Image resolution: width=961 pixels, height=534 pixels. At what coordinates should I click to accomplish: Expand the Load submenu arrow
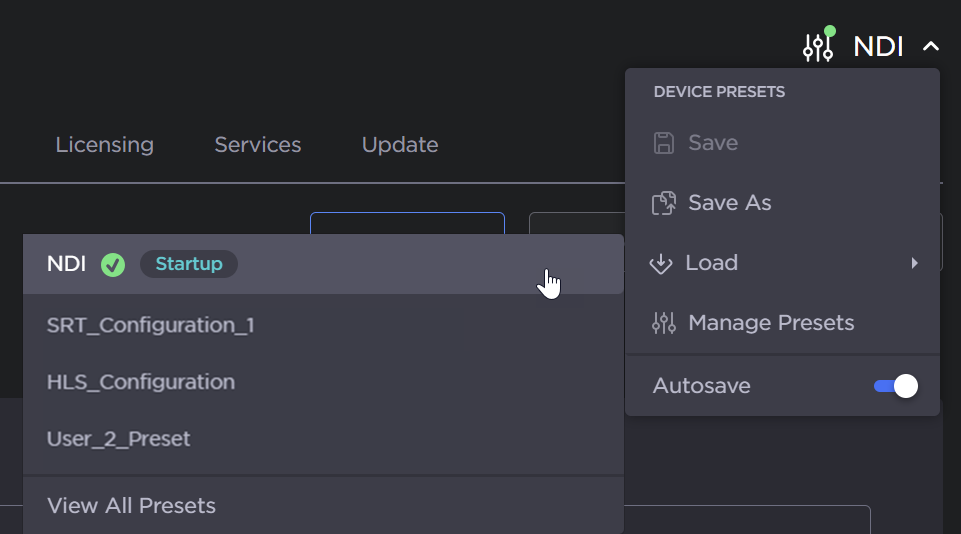(914, 263)
